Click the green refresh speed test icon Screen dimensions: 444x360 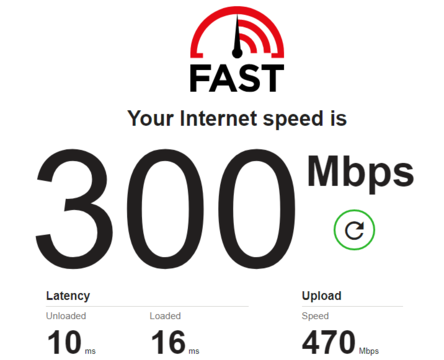point(354,230)
